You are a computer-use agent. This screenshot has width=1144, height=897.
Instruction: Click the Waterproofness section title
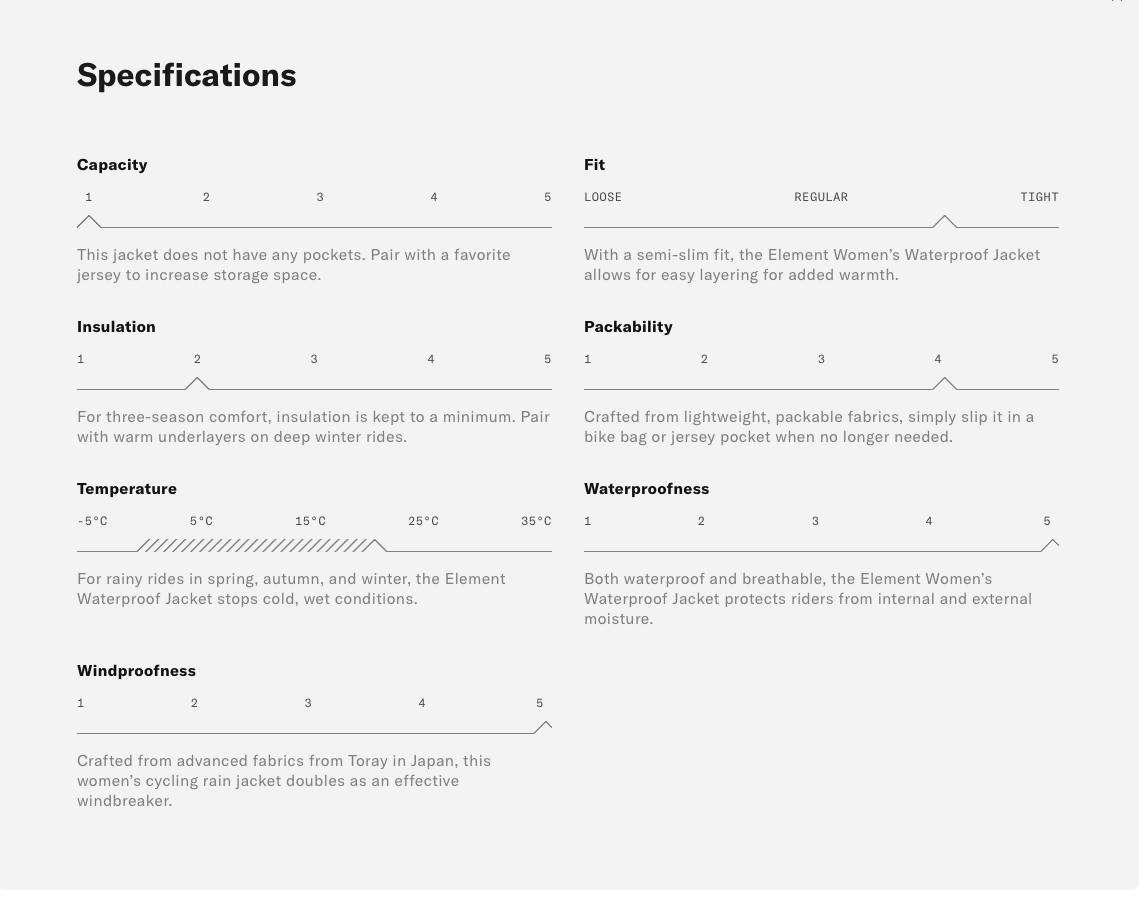click(646, 488)
